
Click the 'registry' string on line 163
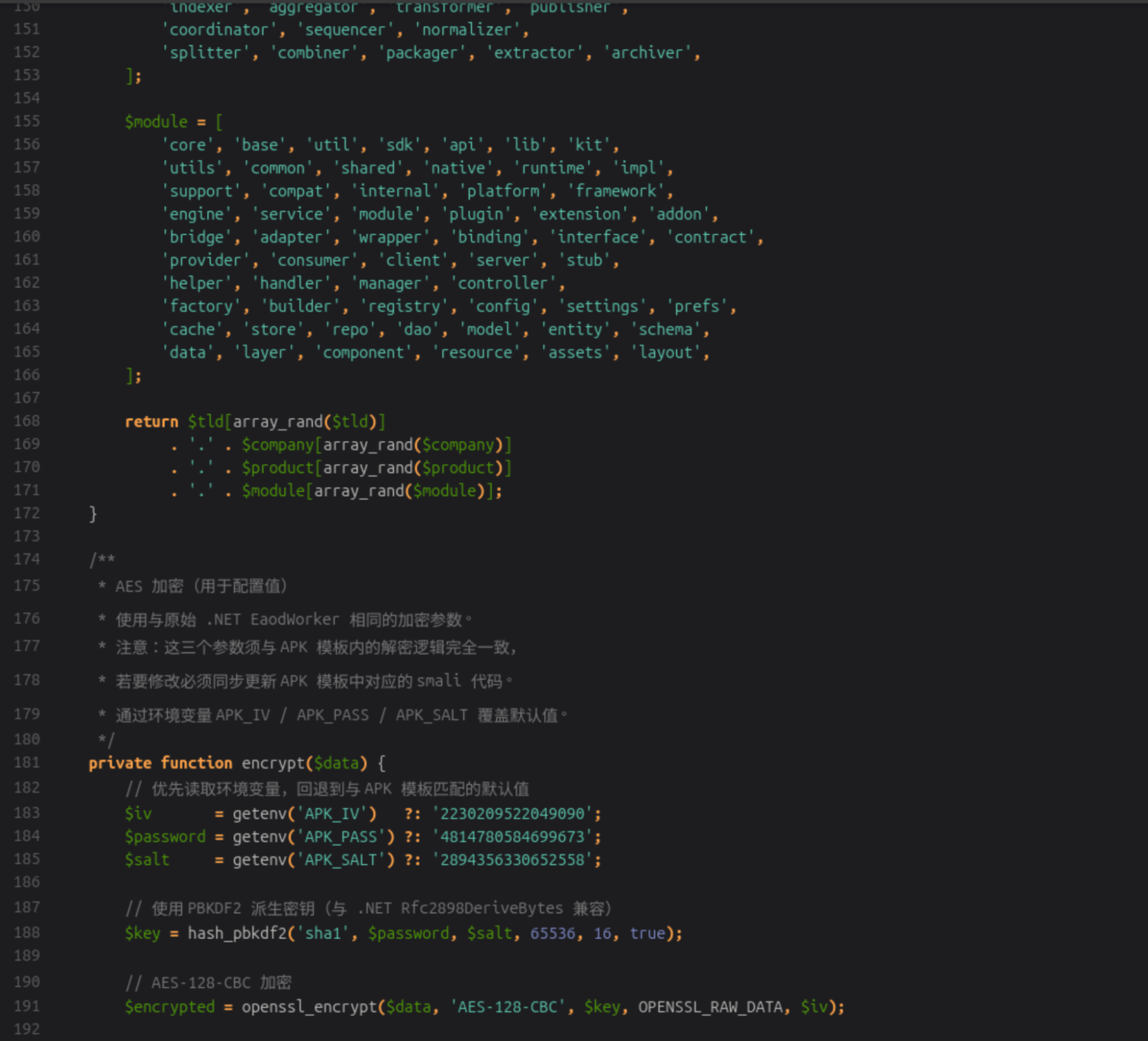pyautogui.click(x=404, y=307)
